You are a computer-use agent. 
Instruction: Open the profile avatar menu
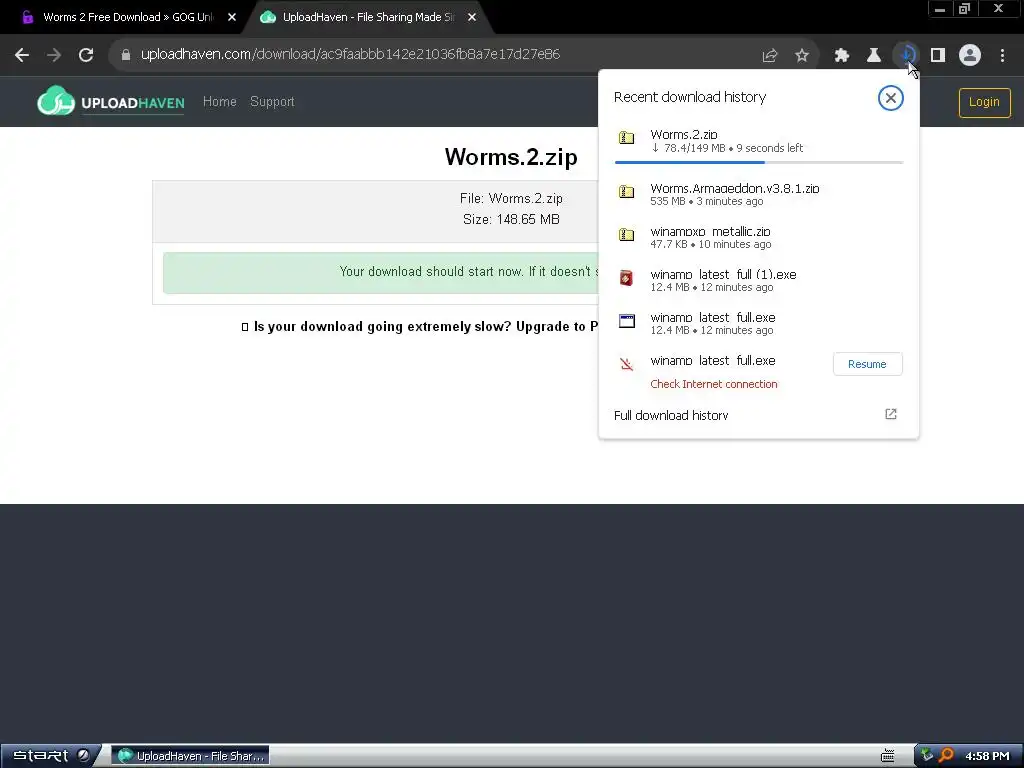(970, 55)
